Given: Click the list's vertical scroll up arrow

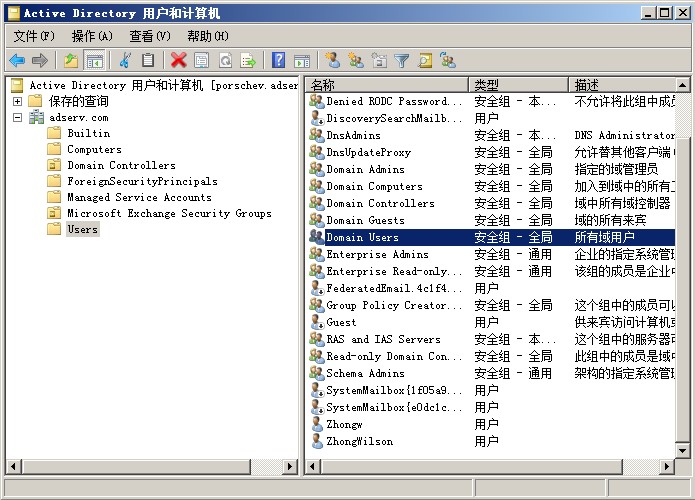Looking at the screenshot, I should pyautogui.click(x=683, y=85).
